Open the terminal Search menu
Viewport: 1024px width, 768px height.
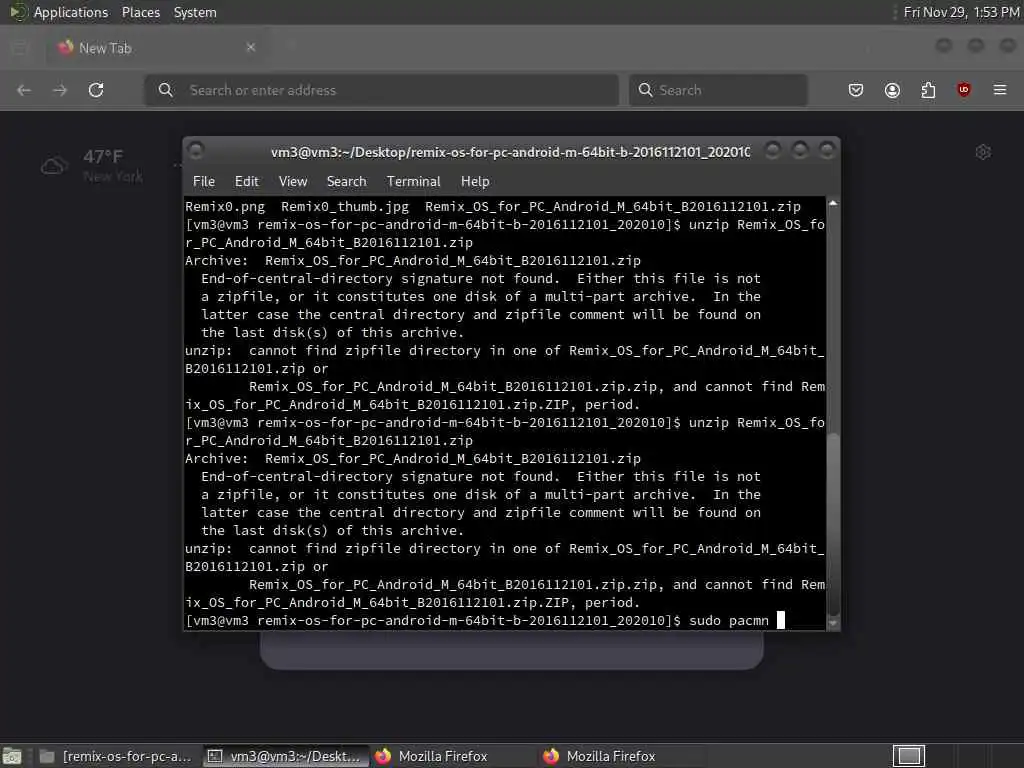pos(346,182)
